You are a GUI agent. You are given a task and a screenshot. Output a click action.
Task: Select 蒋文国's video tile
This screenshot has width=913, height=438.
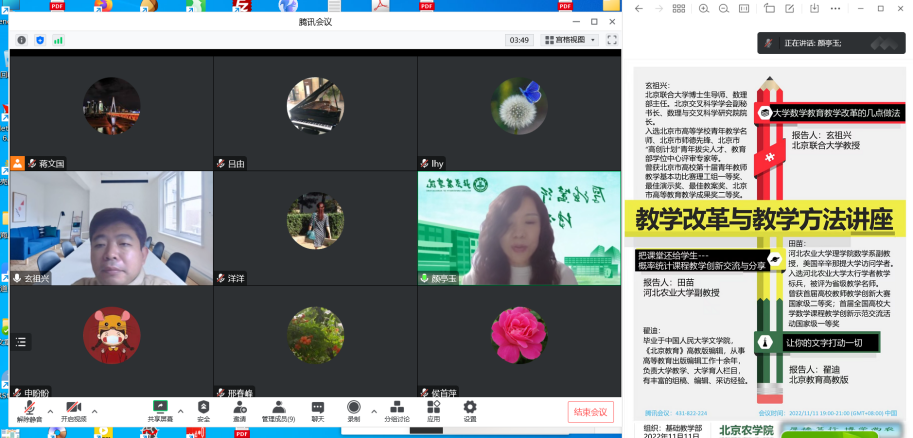pyautogui.click(x=111, y=113)
